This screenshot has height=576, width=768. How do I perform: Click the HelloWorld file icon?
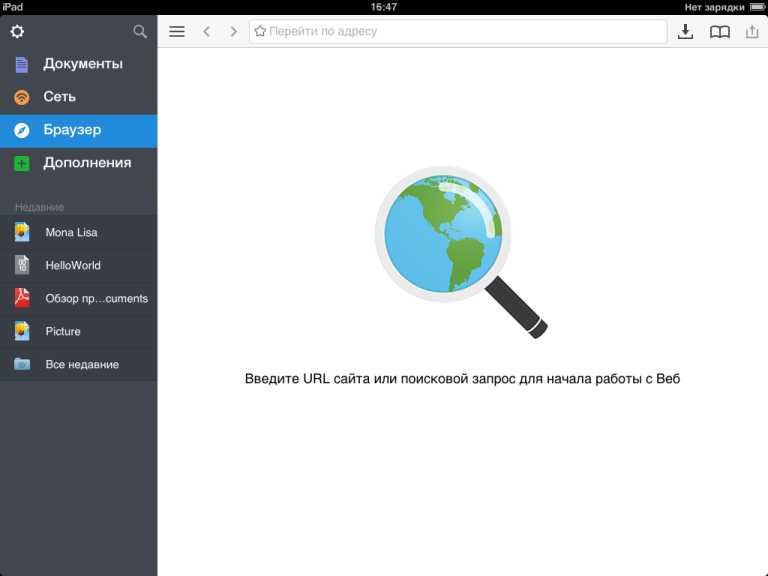point(22,265)
